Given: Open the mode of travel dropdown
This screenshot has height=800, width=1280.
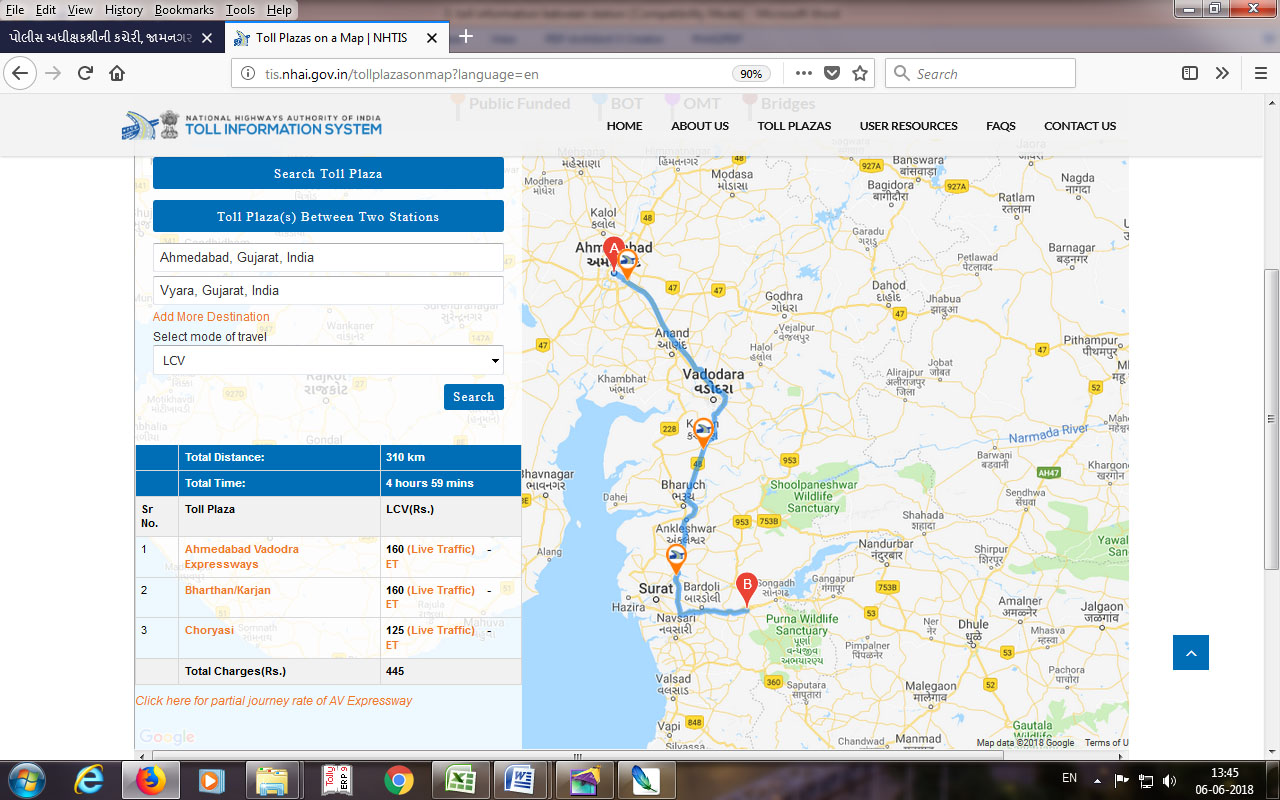Looking at the screenshot, I should click(328, 360).
